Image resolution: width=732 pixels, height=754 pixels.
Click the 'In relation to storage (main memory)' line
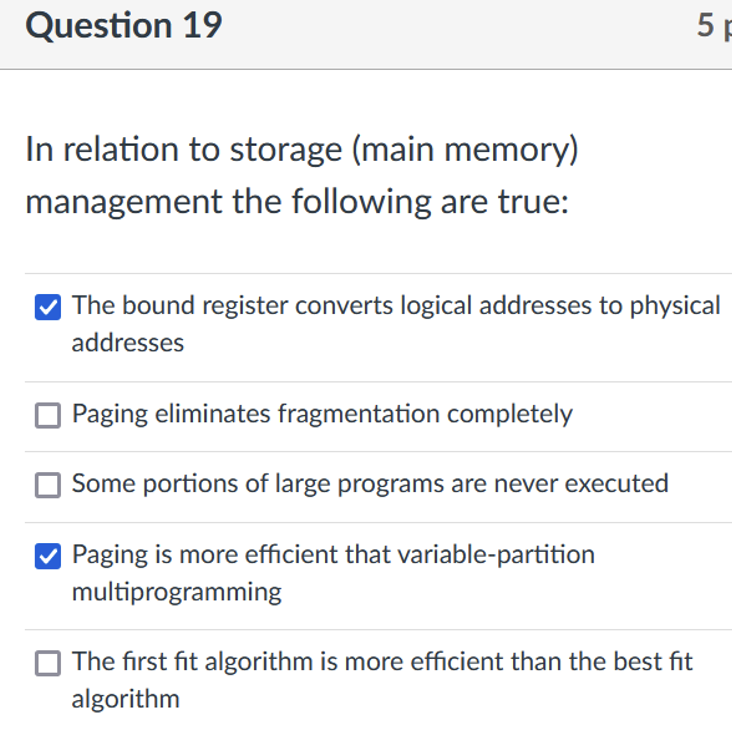[x=302, y=150]
